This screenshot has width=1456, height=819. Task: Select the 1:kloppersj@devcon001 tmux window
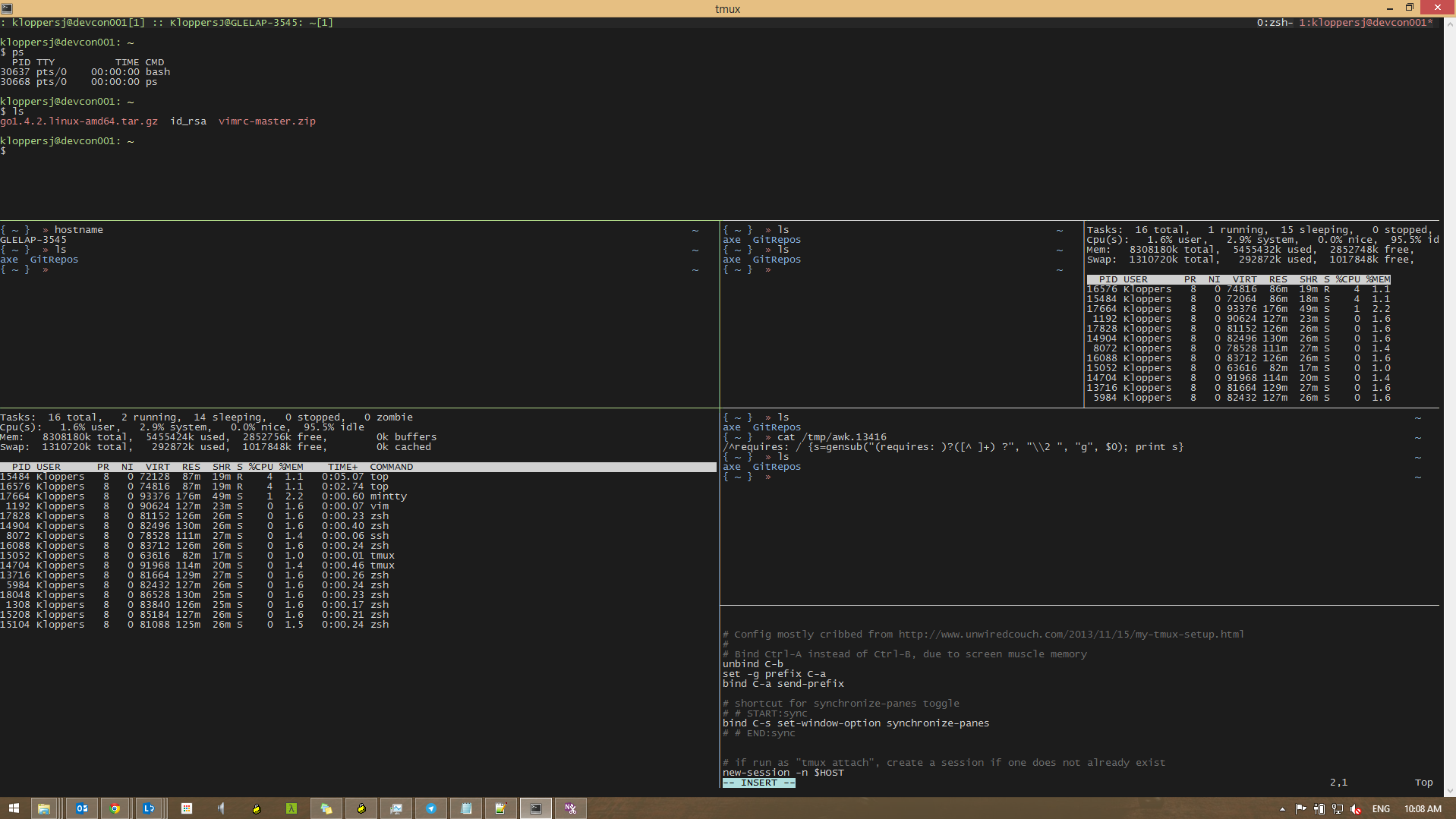click(1365, 23)
